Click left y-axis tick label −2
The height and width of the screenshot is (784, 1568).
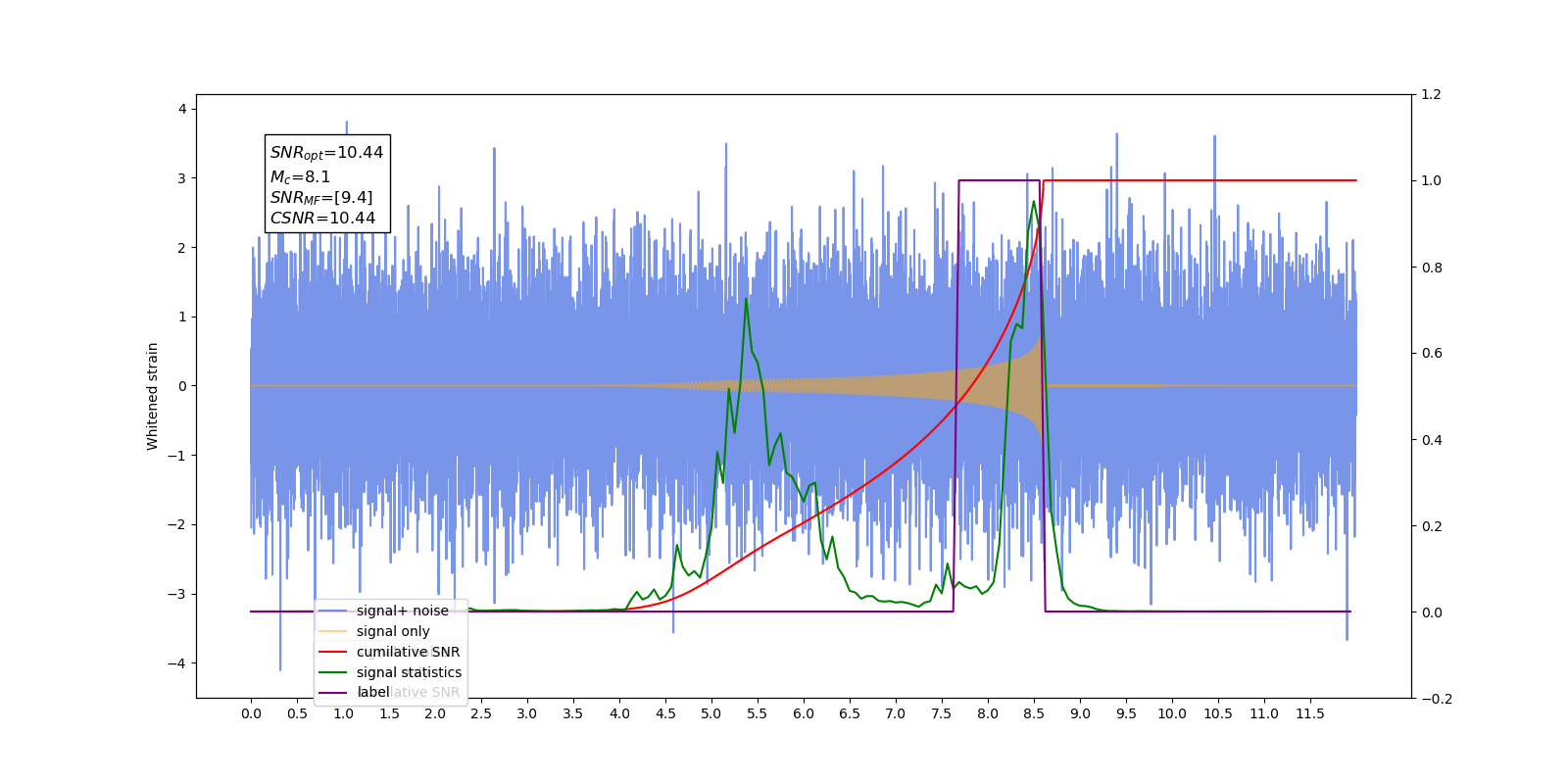coord(176,524)
